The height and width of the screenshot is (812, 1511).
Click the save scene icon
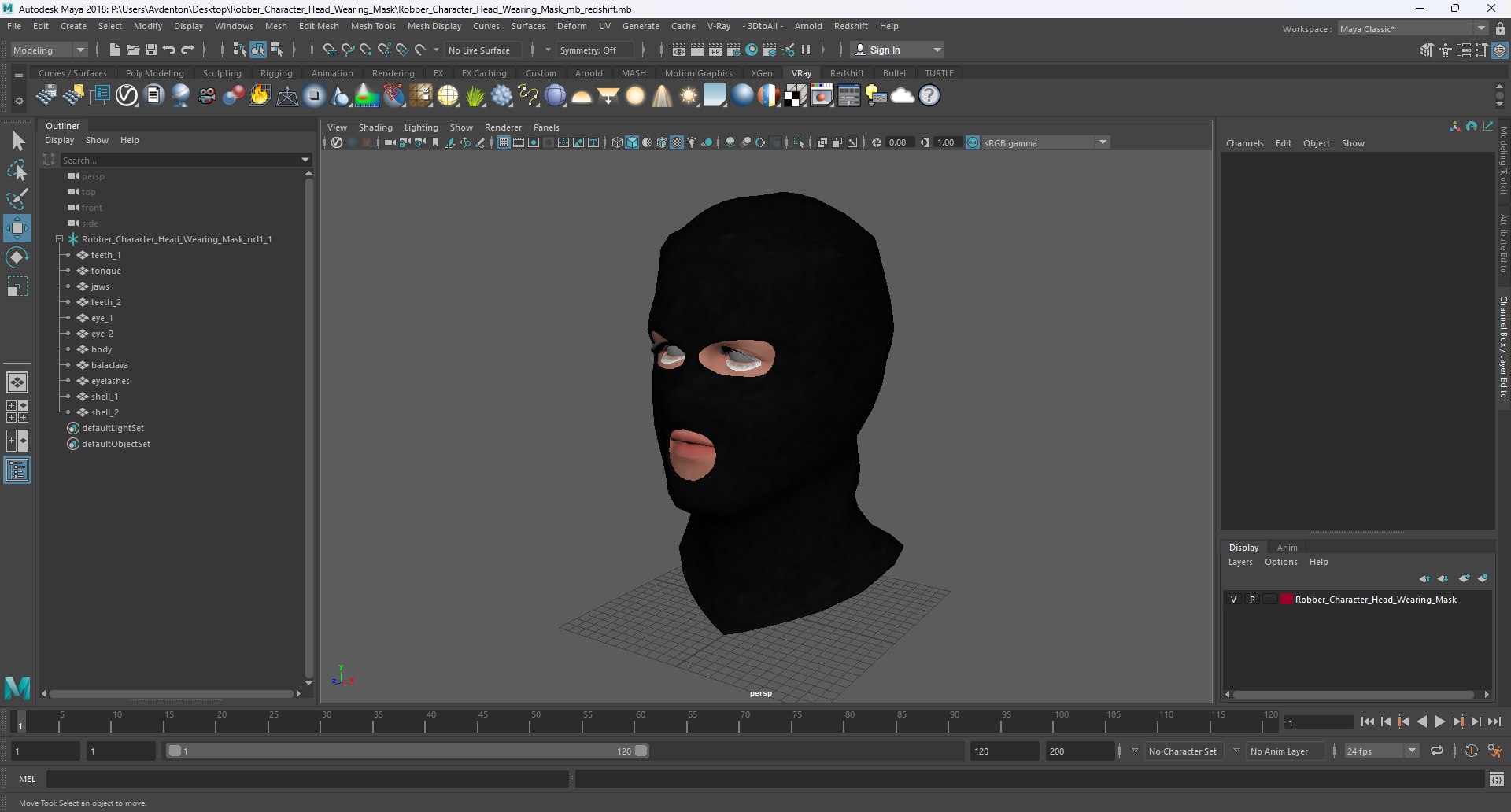151,50
